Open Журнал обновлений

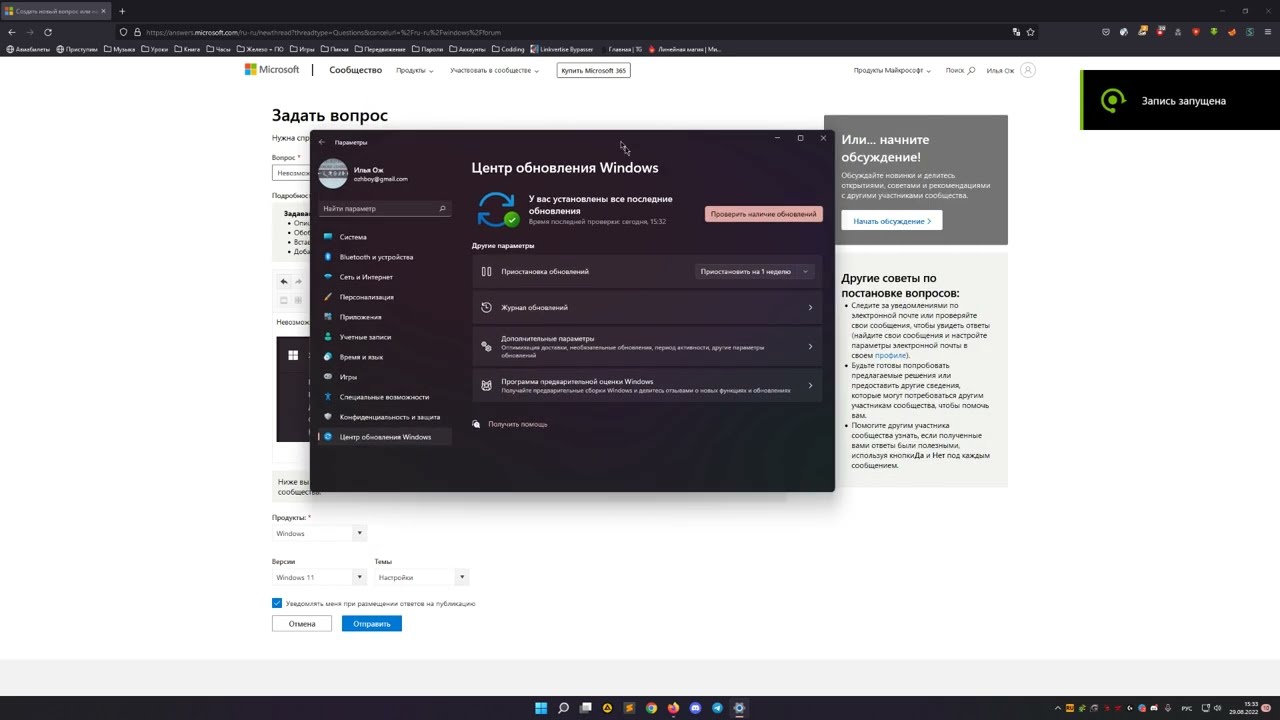tap(647, 307)
